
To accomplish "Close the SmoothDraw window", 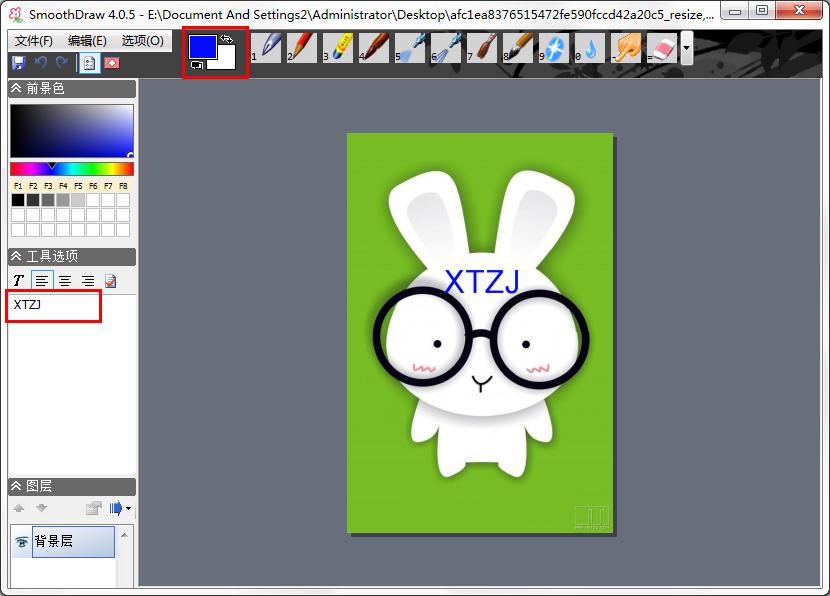I will click(x=800, y=11).
